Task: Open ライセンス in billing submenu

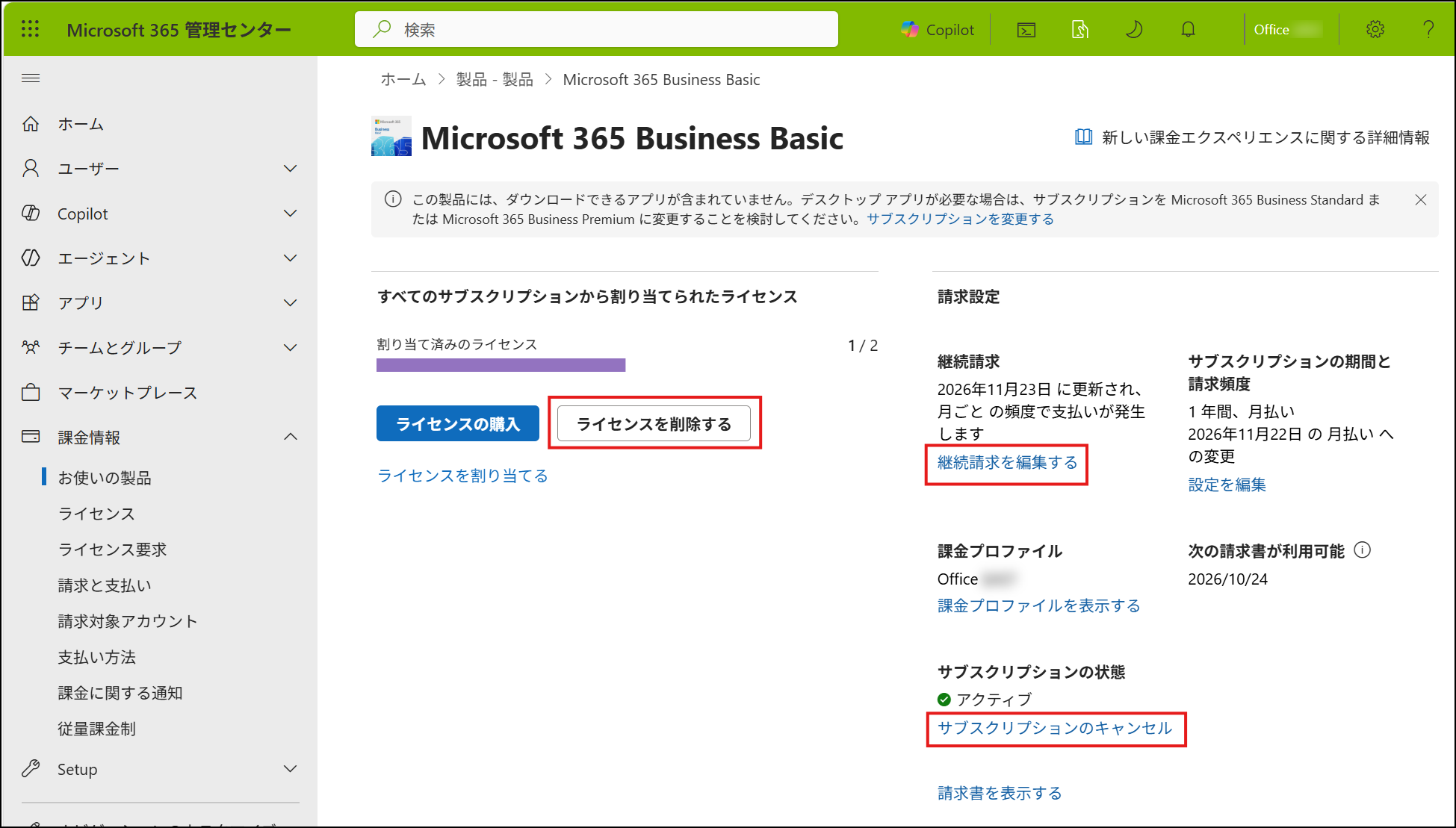Action: (96, 514)
